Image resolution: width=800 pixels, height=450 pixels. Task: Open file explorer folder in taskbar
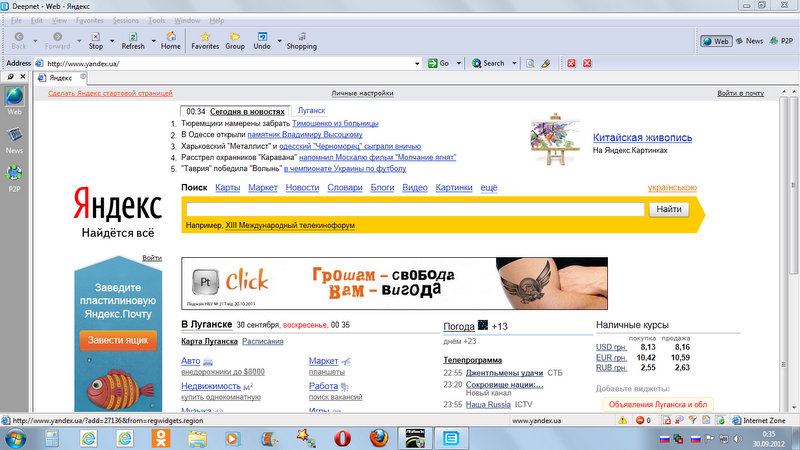pos(197,438)
